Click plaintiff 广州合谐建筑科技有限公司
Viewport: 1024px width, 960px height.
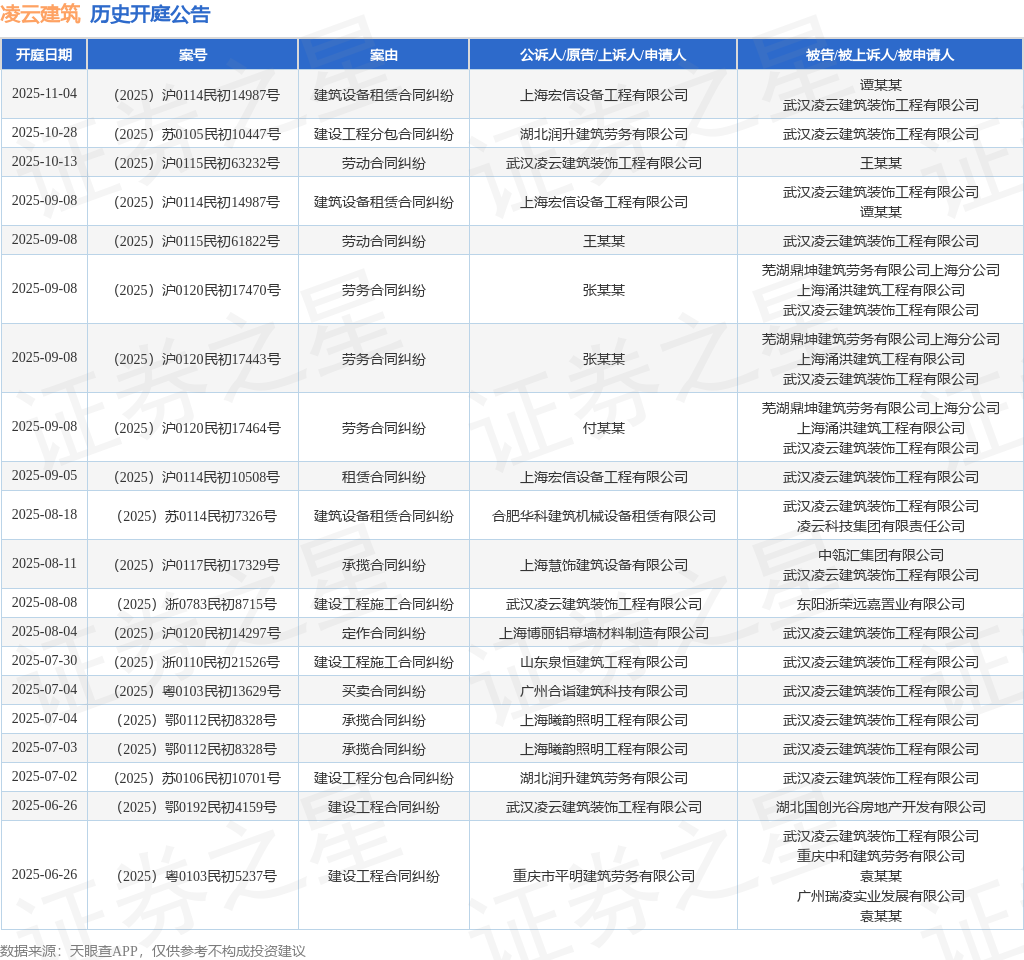(603, 692)
